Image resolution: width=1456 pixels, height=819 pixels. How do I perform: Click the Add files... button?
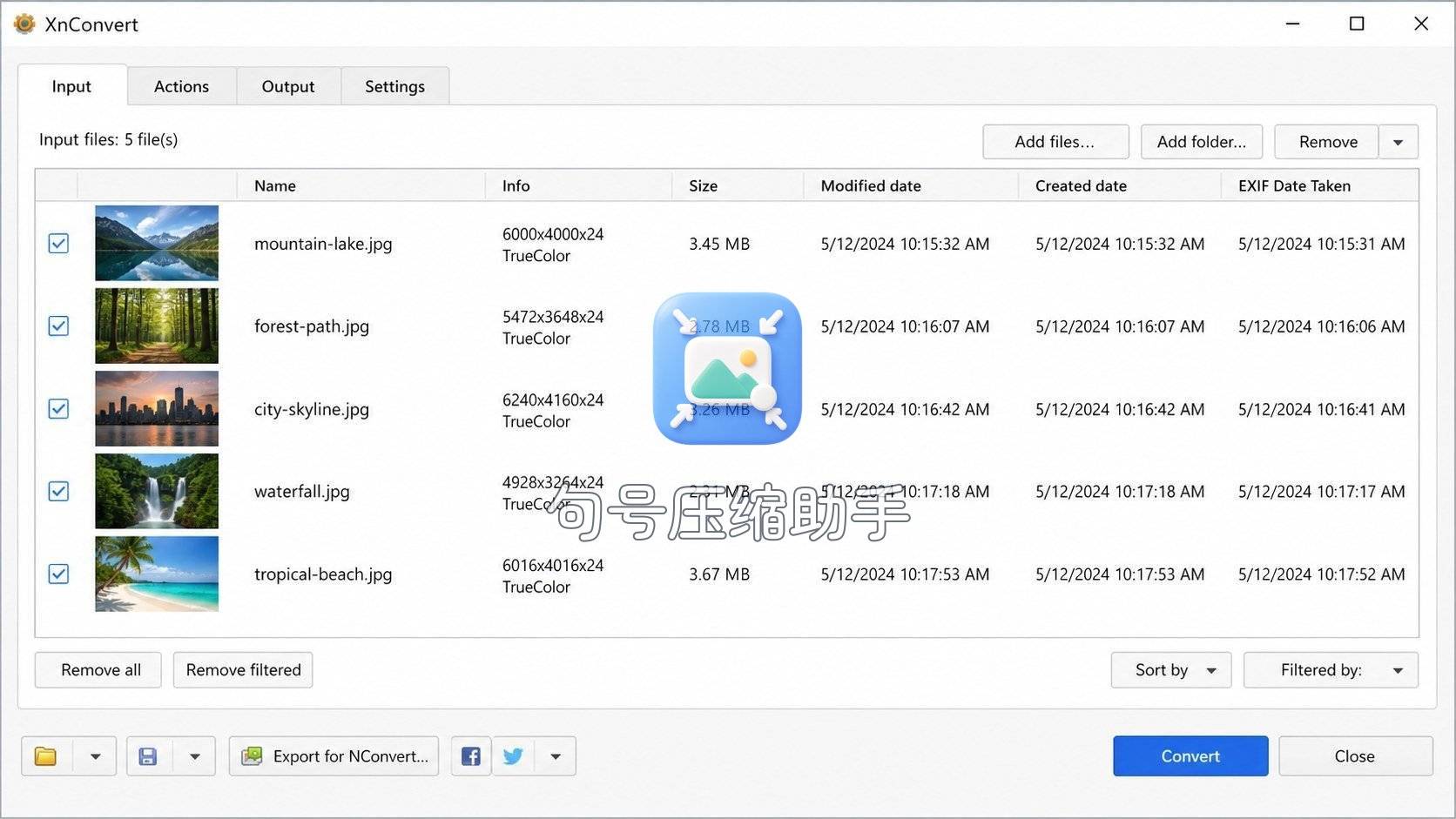tap(1055, 142)
